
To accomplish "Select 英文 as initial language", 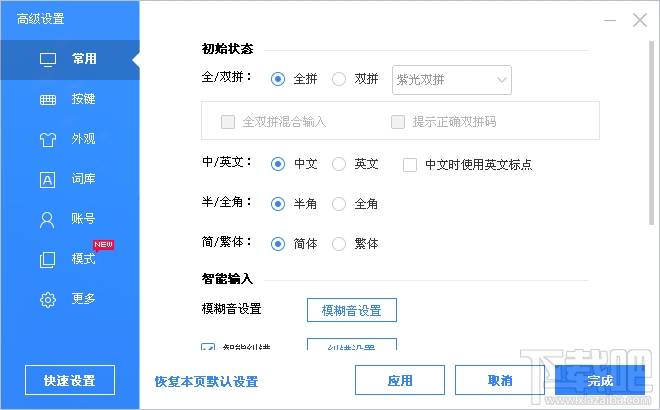I will [x=339, y=164].
